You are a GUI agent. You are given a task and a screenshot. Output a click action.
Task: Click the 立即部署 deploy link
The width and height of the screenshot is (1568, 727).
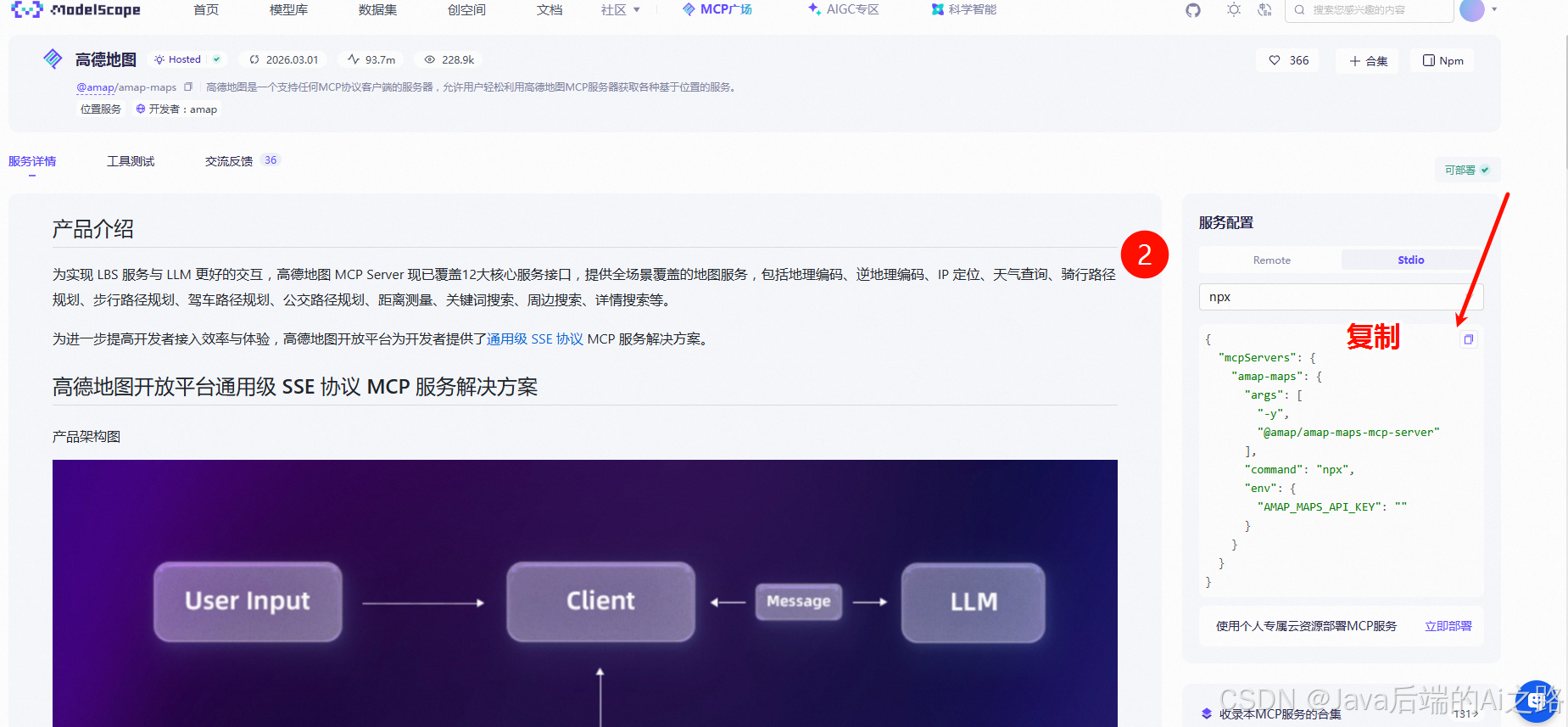coord(1448,626)
